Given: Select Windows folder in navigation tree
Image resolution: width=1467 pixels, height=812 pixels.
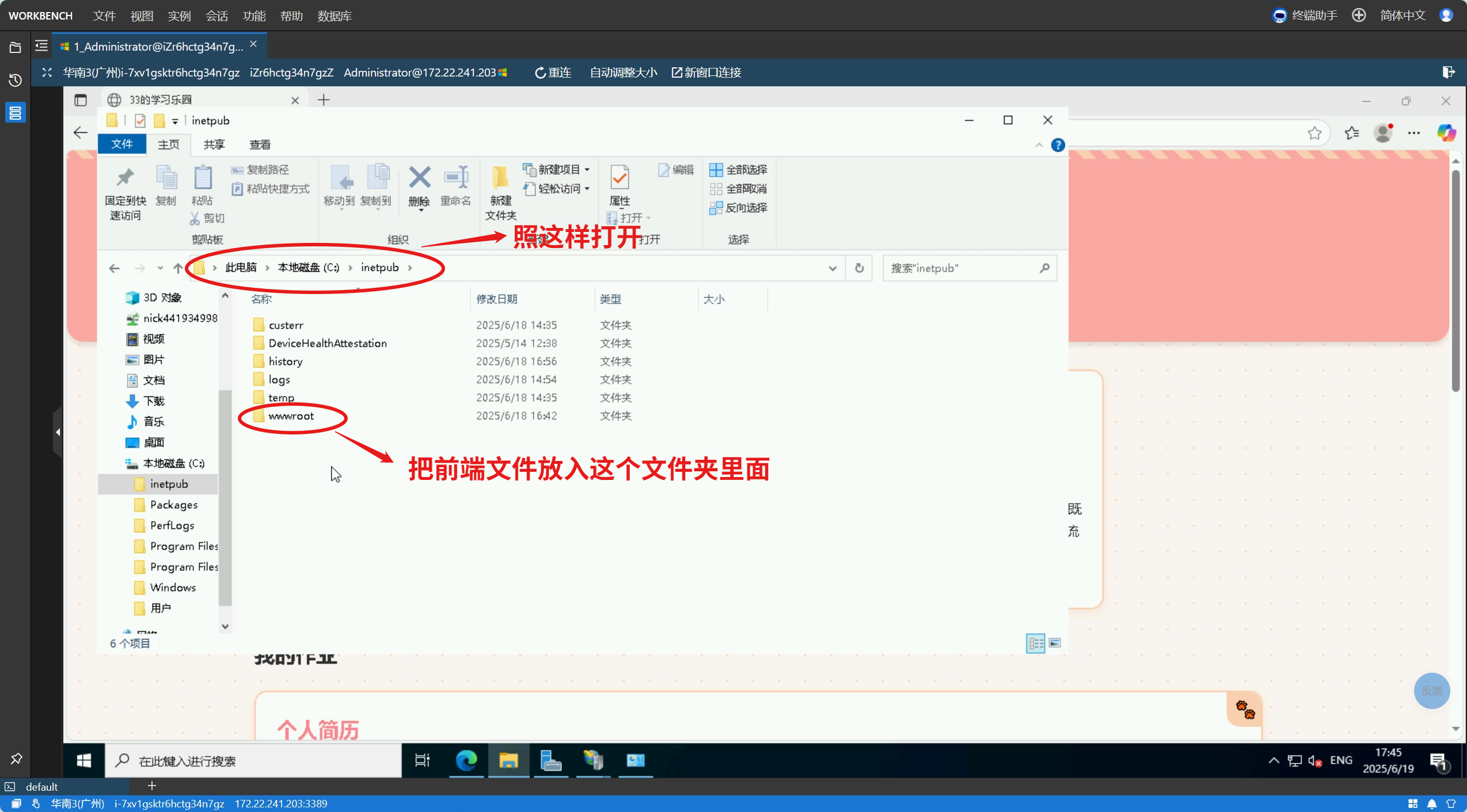Looking at the screenshot, I should tap(173, 588).
